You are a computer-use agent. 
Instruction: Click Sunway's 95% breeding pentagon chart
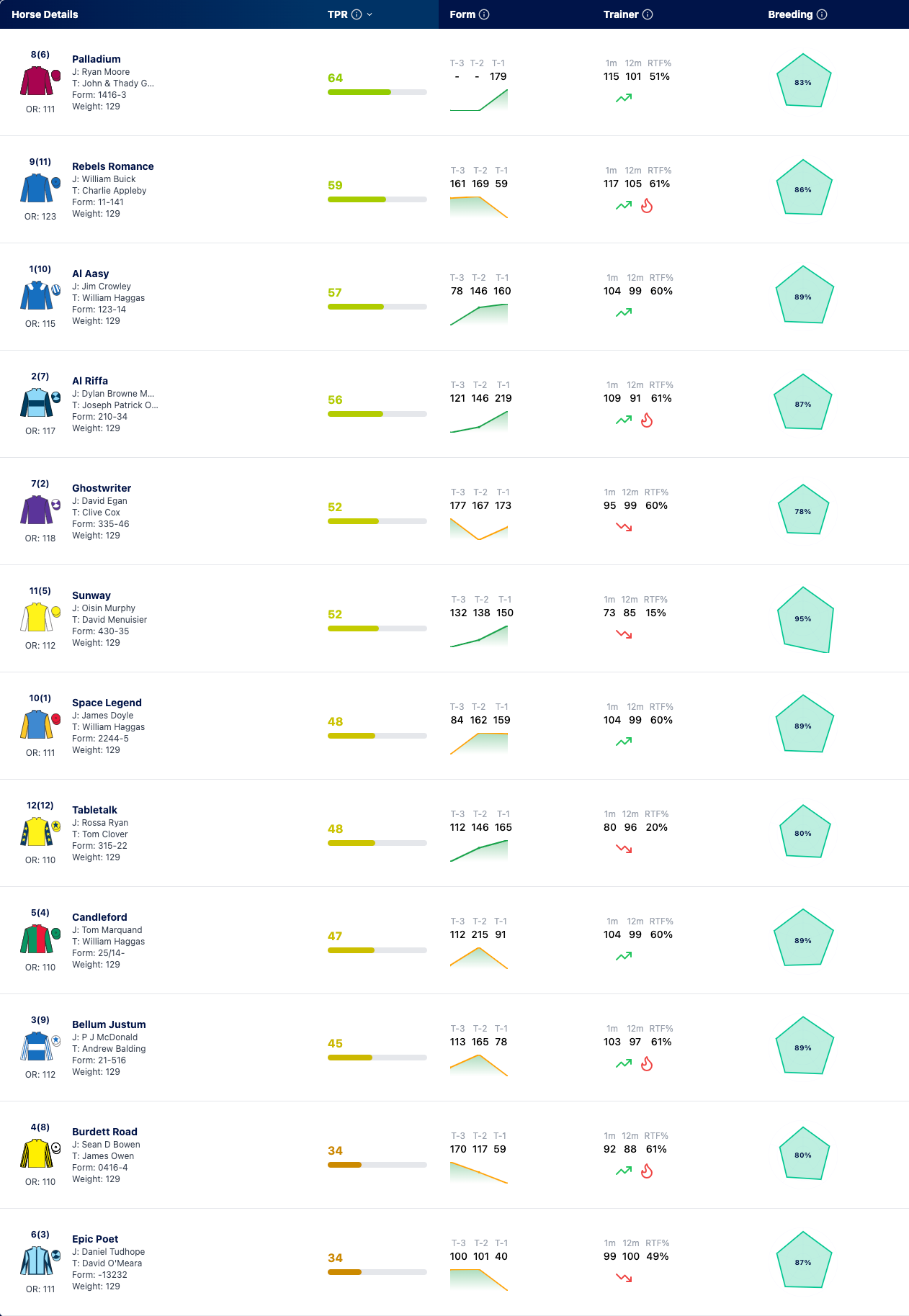[804, 620]
